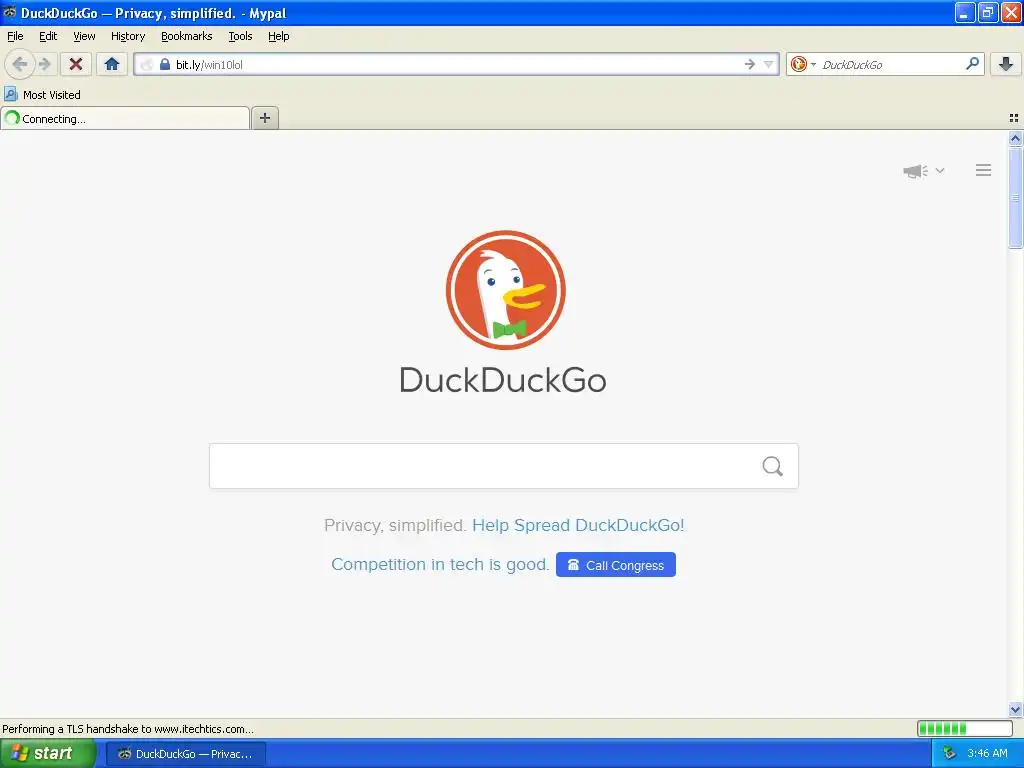Click the scrollbar up arrow
This screenshot has width=1024, height=768.
pyautogui.click(x=1015, y=138)
